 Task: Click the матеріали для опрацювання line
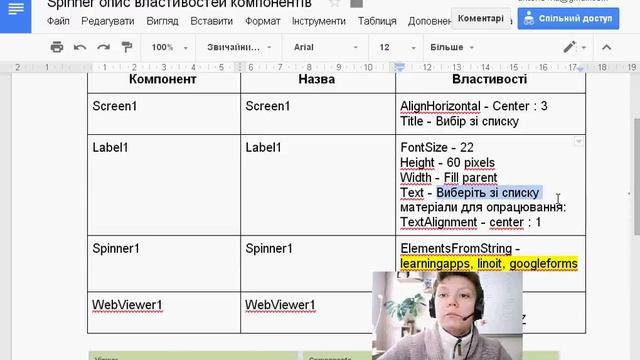point(483,207)
